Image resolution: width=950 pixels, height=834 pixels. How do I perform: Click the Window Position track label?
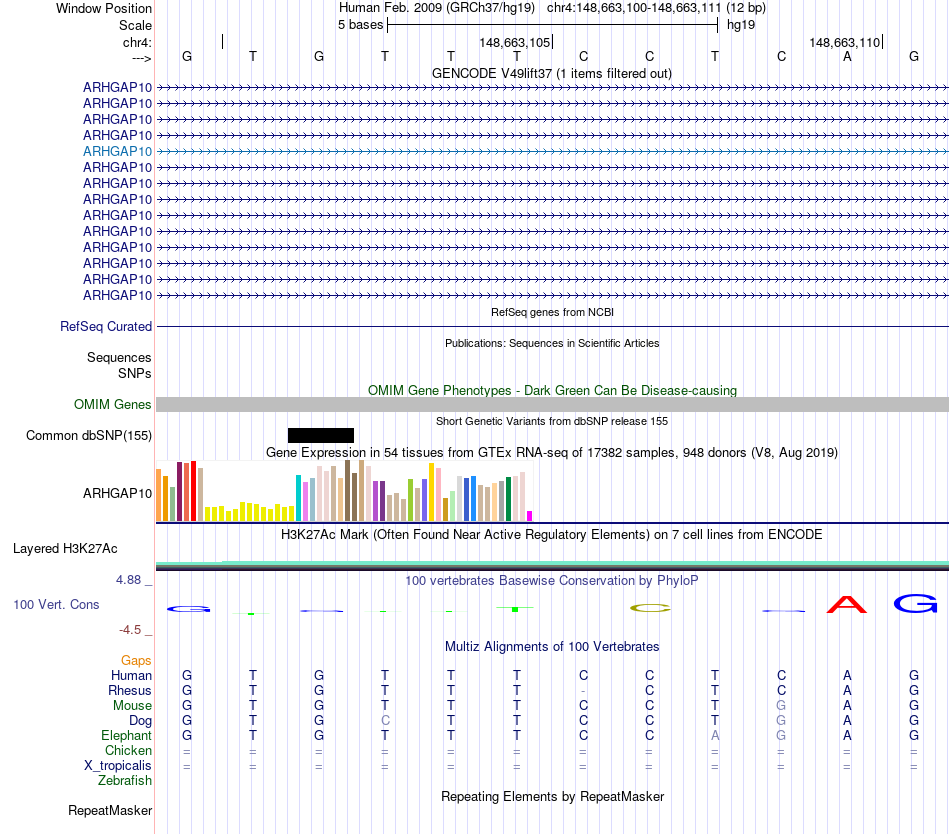(x=104, y=8)
